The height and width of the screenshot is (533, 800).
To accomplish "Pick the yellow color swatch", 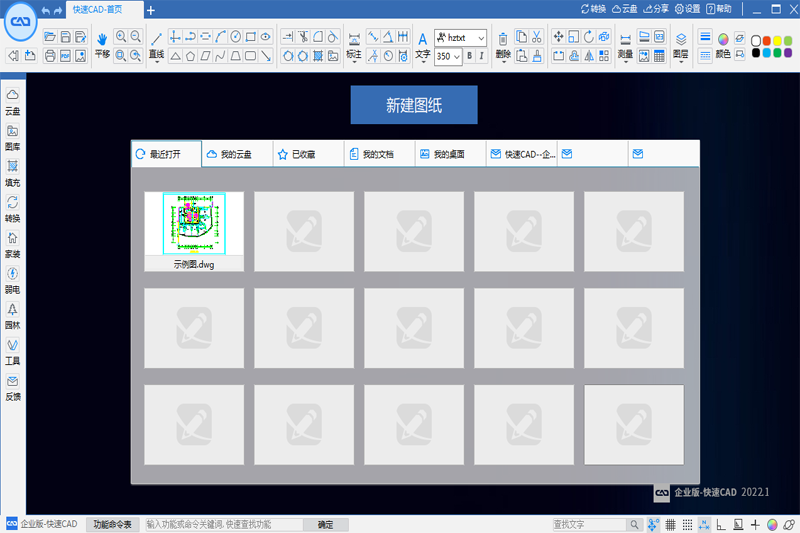I will click(777, 41).
